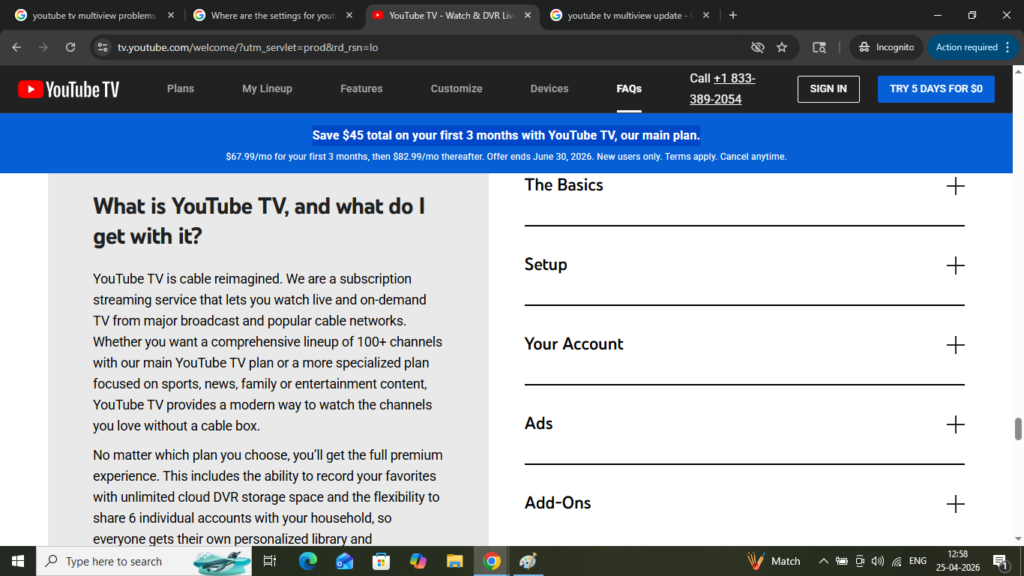Click 'What is YouTube TV' heading
Viewport: 1024px width, 576px height.
(x=259, y=221)
